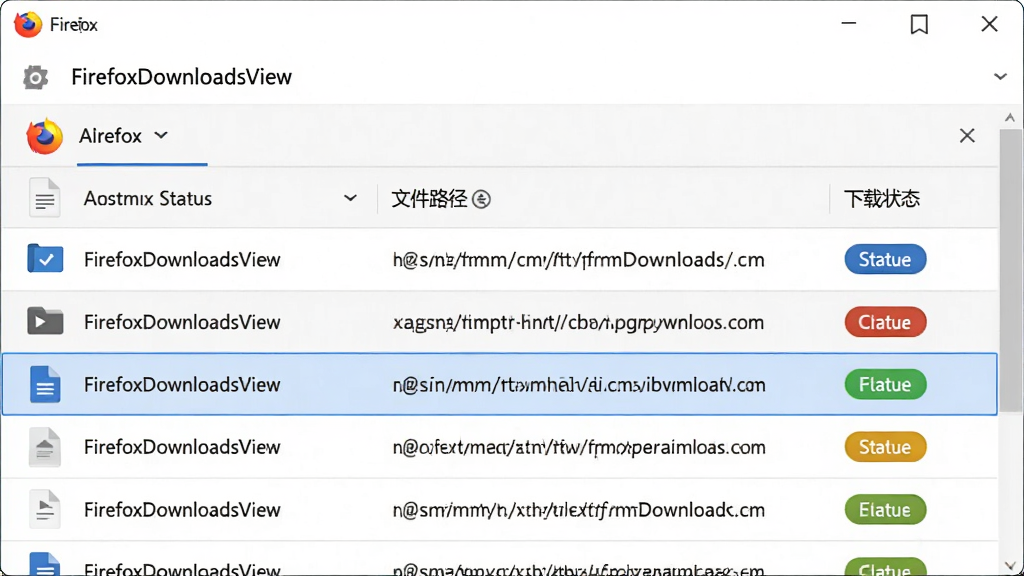Screen dimensions: 1024x576
Task: Click the orange Statue status badge
Action: tap(885, 447)
